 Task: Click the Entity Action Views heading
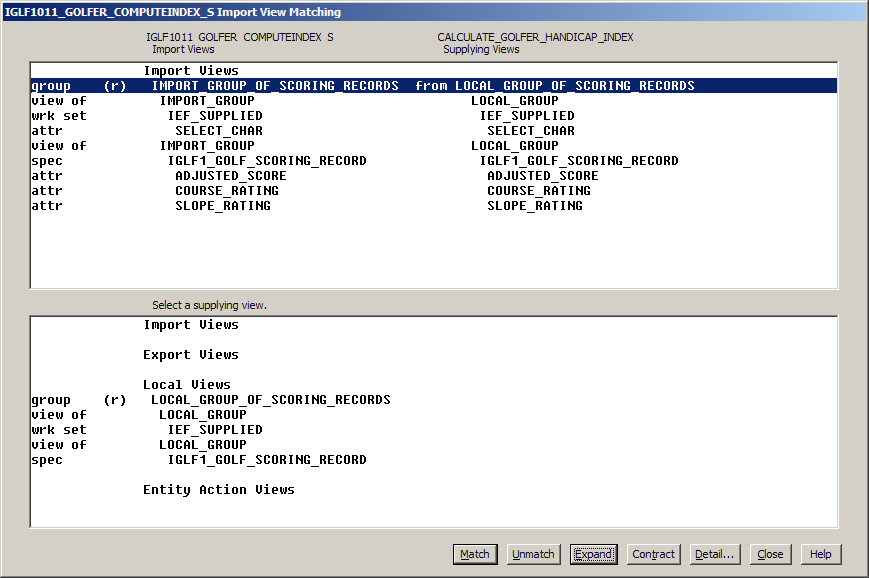tap(219, 490)
